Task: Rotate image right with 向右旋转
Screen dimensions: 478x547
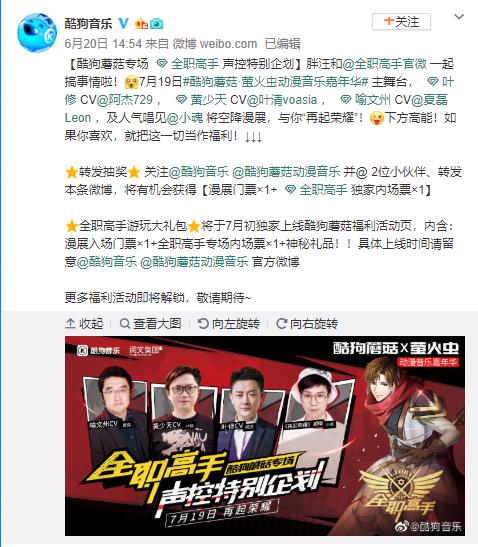Action: (307, 324)
